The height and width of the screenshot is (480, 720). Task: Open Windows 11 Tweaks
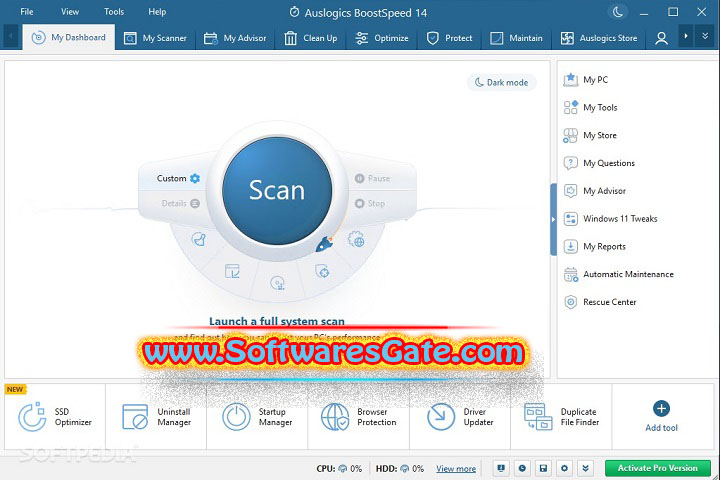pos(610,219)
